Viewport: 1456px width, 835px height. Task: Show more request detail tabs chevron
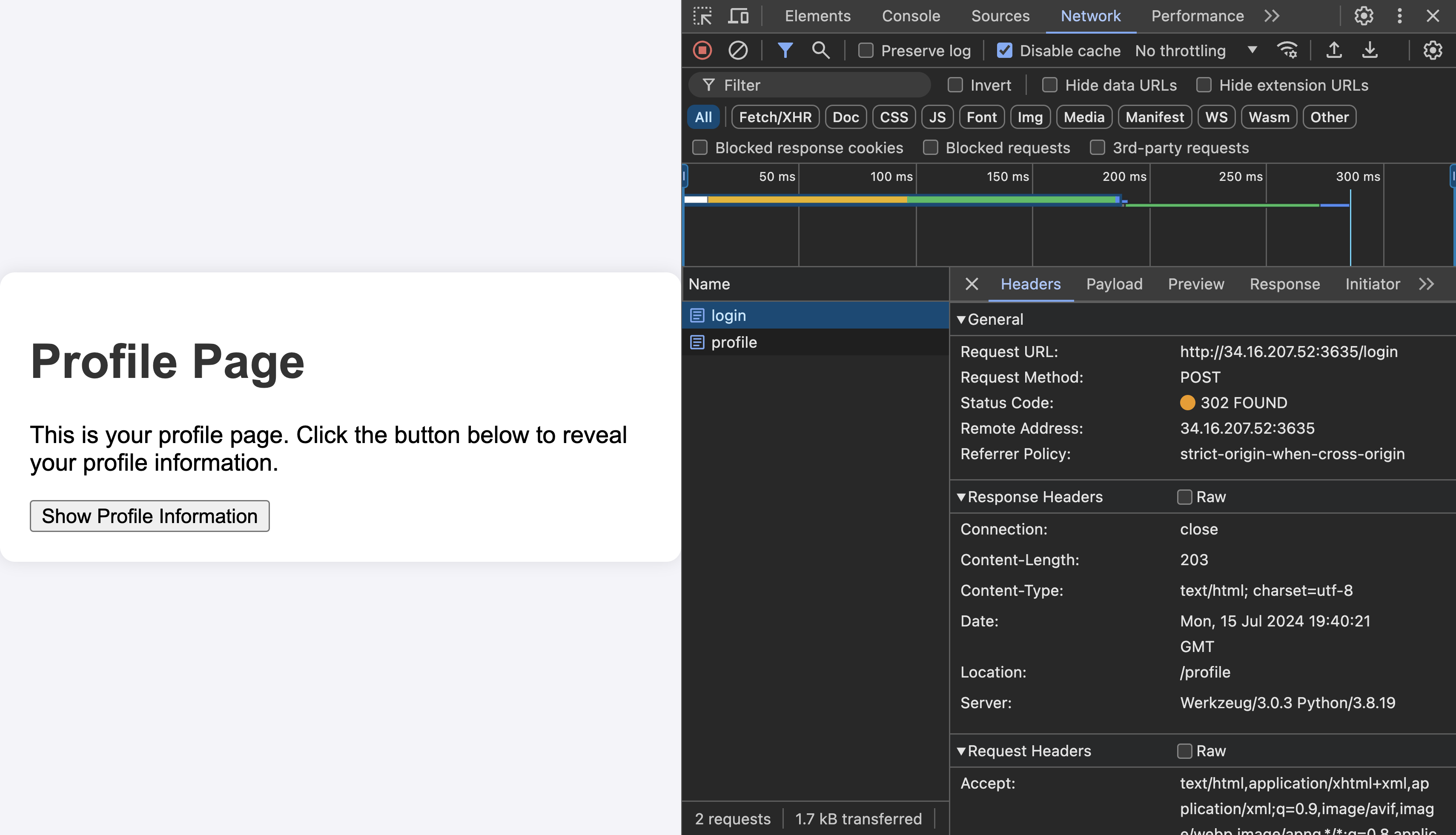tap(1427, 284)
